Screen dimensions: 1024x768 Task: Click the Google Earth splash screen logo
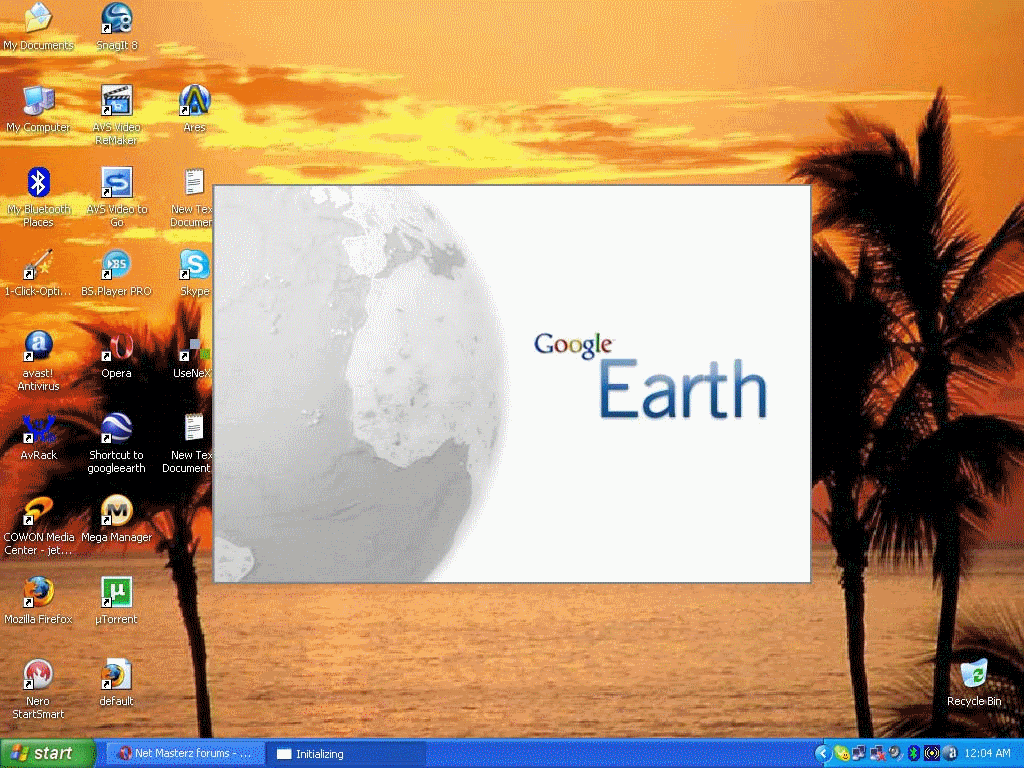[650, 378]
